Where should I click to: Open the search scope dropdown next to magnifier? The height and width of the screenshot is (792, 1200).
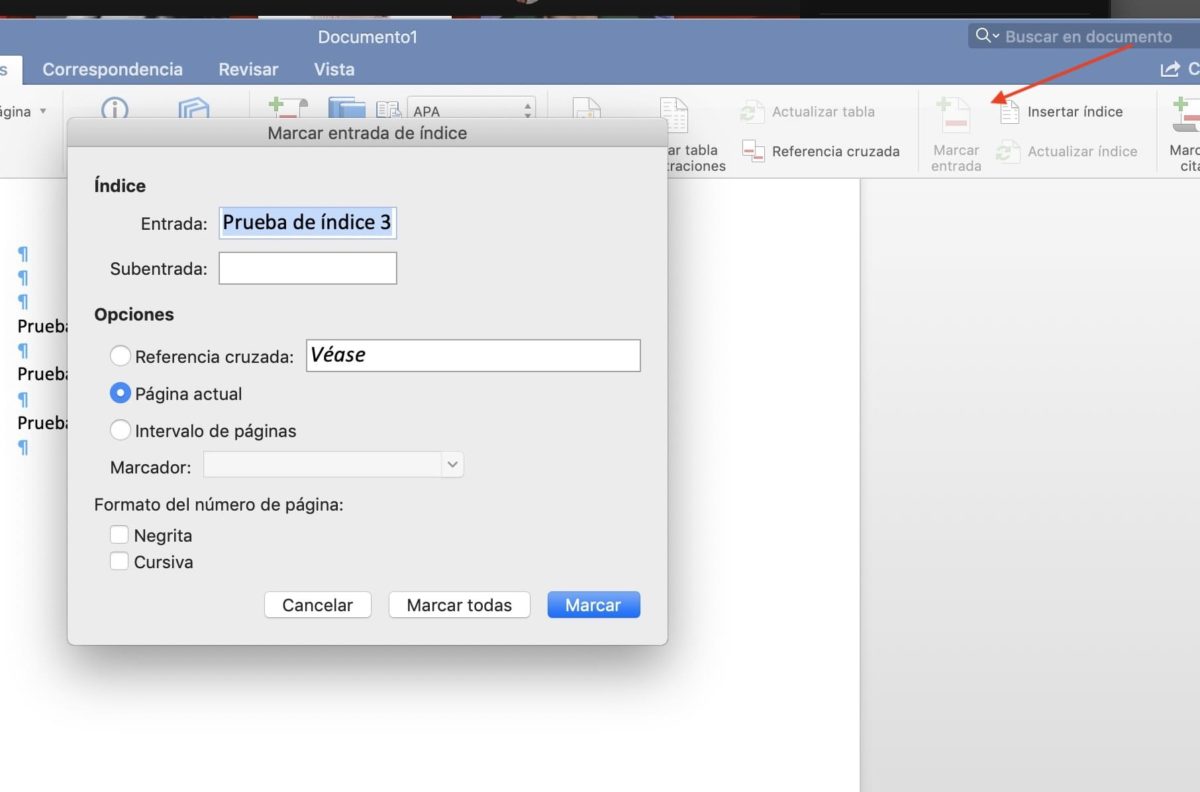(994, 36)
